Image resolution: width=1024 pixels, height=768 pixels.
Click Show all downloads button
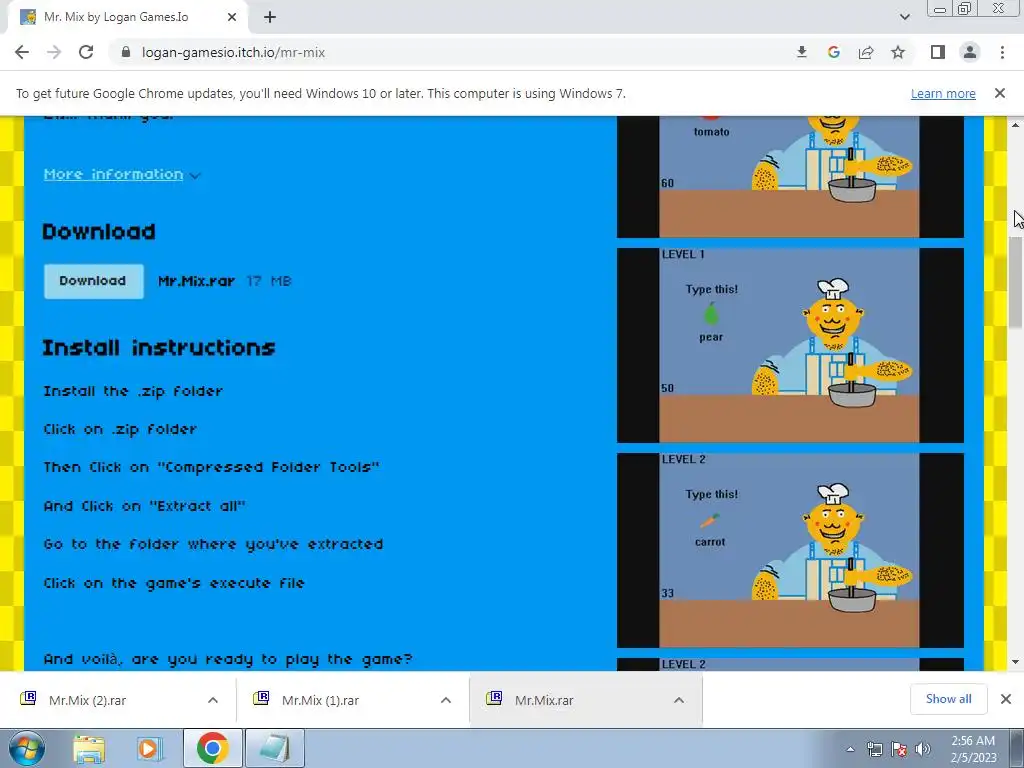[948, 699]
